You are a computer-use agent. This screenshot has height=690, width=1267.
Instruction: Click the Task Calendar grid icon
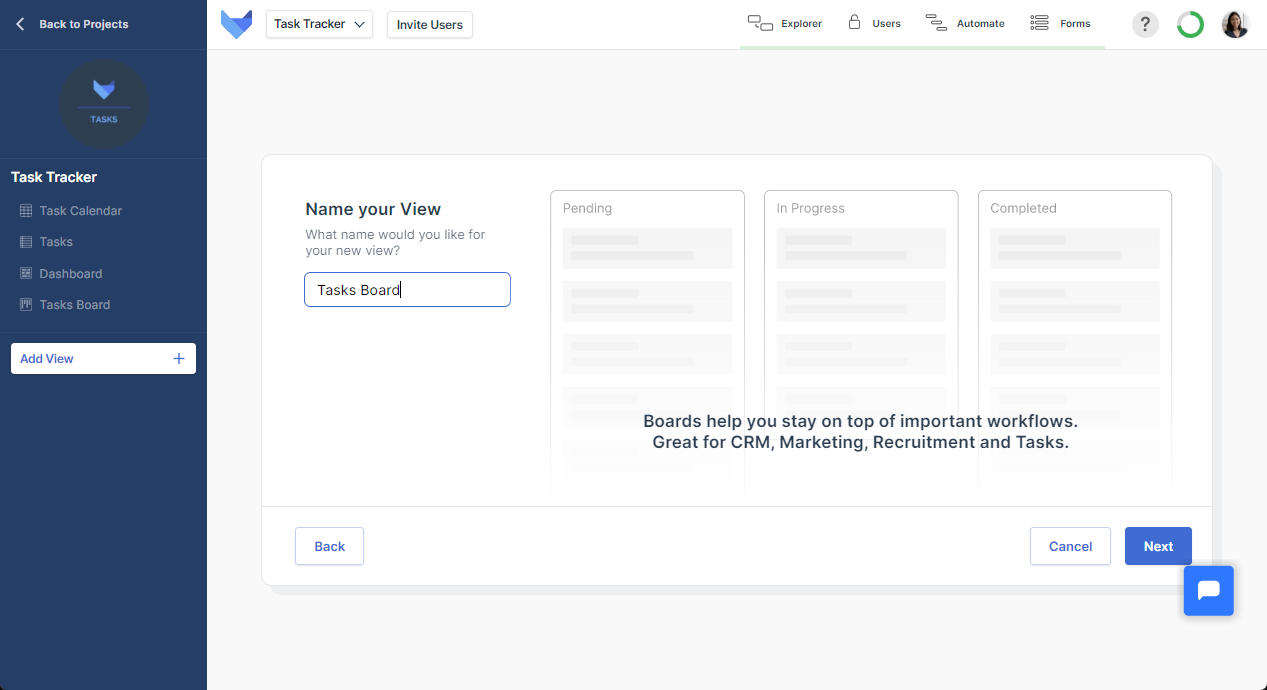pos(26,211)
